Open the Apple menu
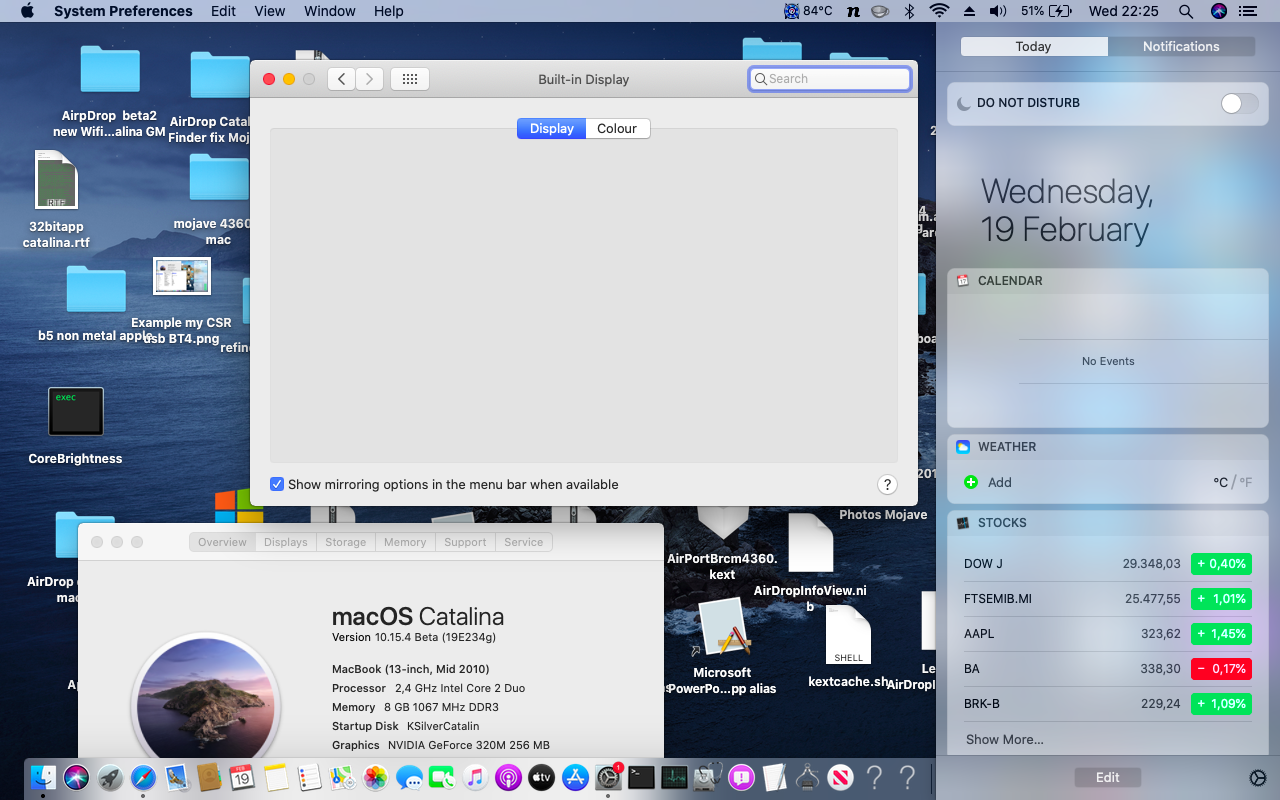1280x800 pixels. pos(26,11)
